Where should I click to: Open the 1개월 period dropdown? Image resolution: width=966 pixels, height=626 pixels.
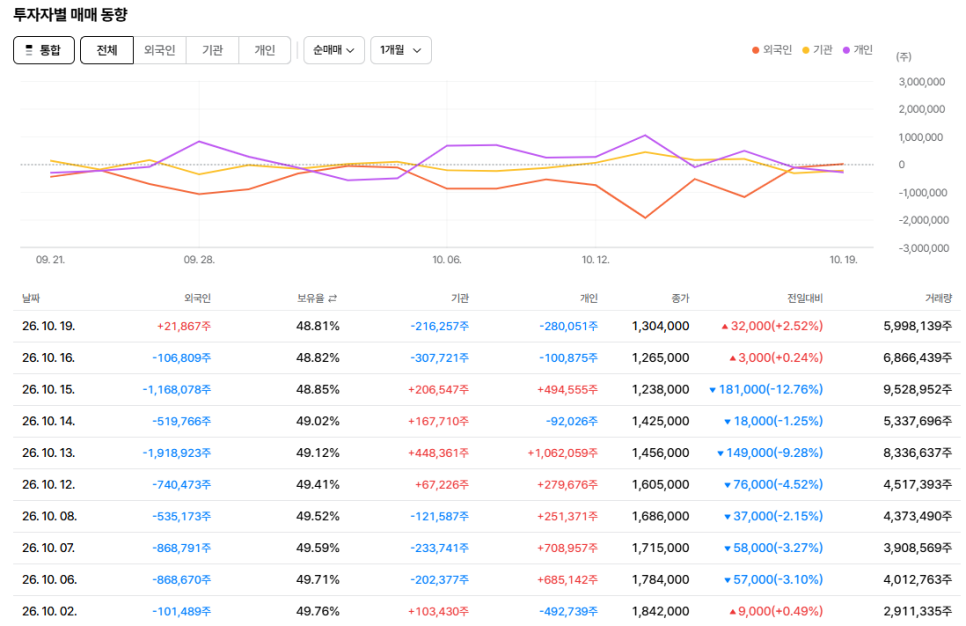[x=400, y=50]
